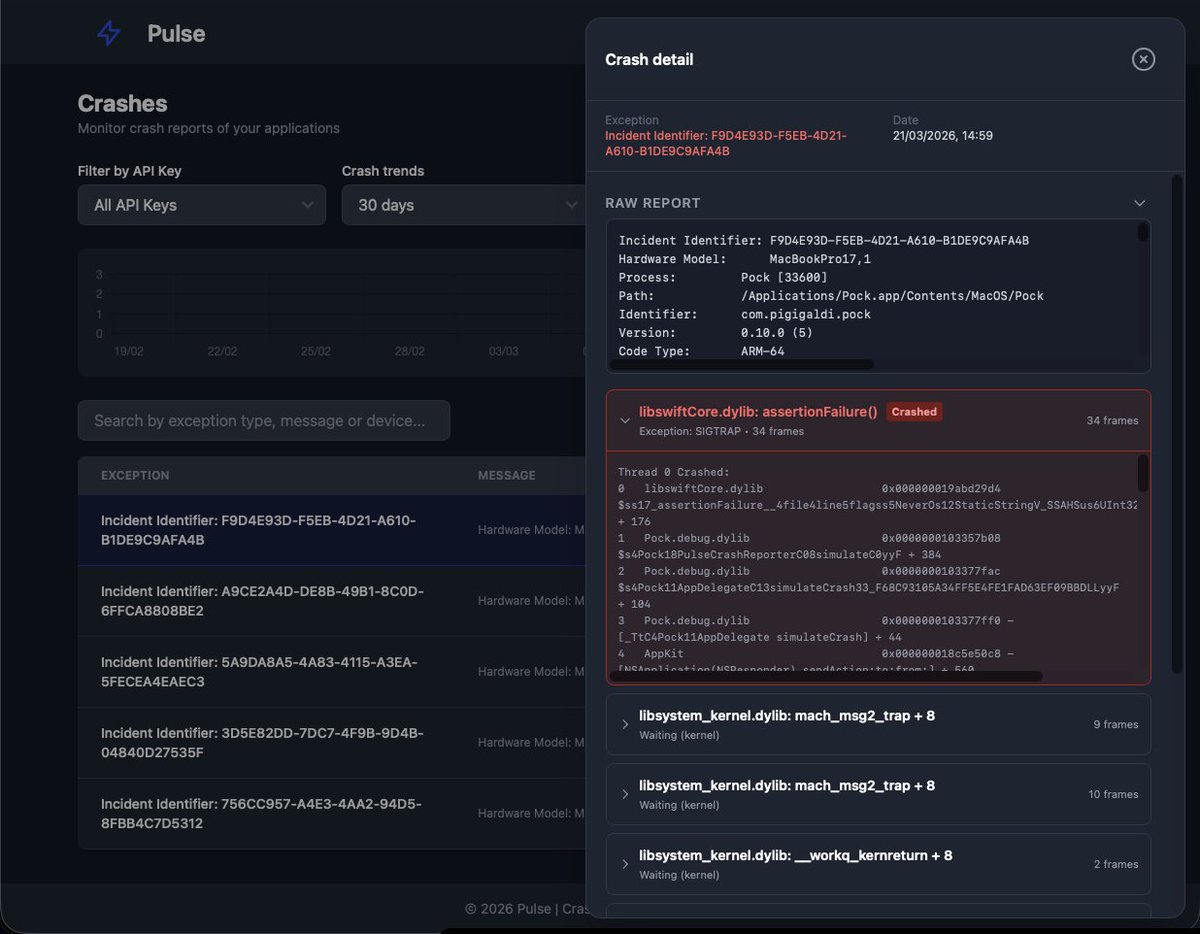Screen dimensions: 1200x934
Task: Expand the mach_msg2_trap thread with 9 frames
Action: tap(878, 724)
